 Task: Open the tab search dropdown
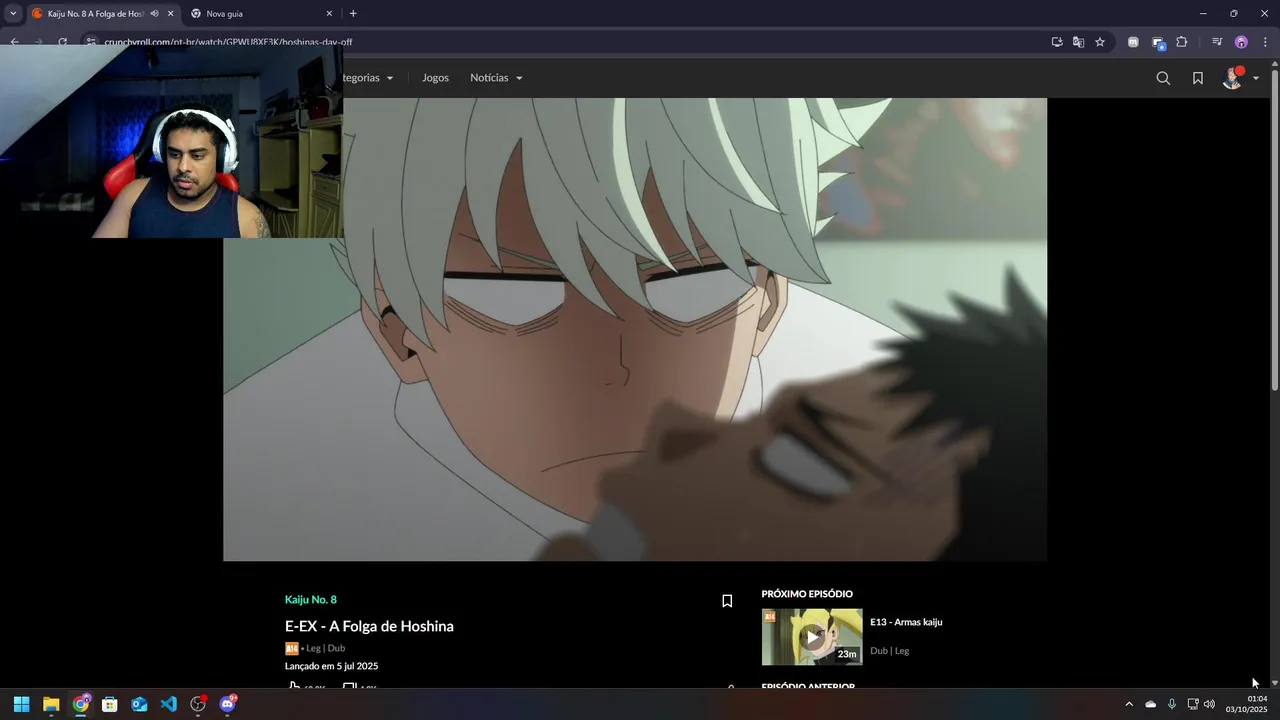(13, 14)
